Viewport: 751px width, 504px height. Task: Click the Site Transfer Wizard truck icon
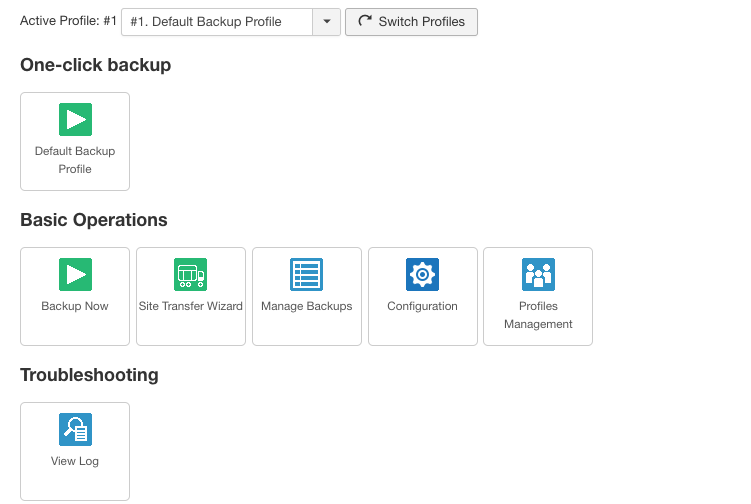pos(190,275)
